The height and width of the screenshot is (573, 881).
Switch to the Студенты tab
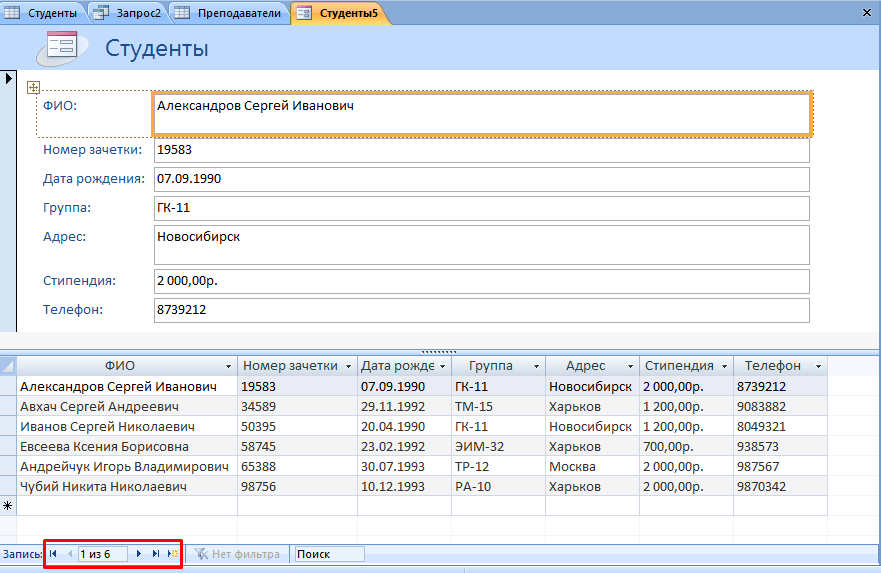click(43, 13)
